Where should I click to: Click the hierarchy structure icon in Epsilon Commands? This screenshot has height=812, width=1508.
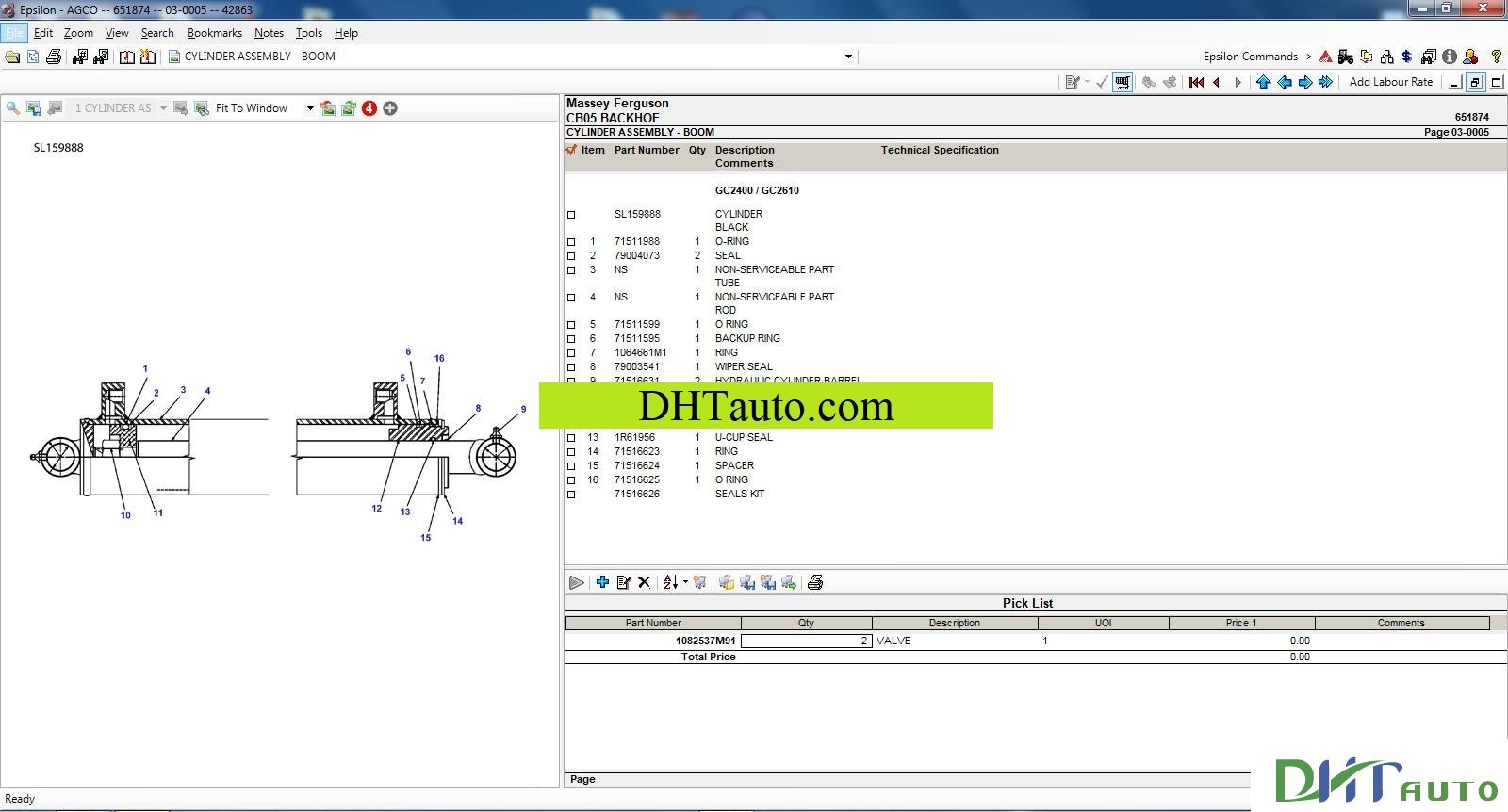1386,57
